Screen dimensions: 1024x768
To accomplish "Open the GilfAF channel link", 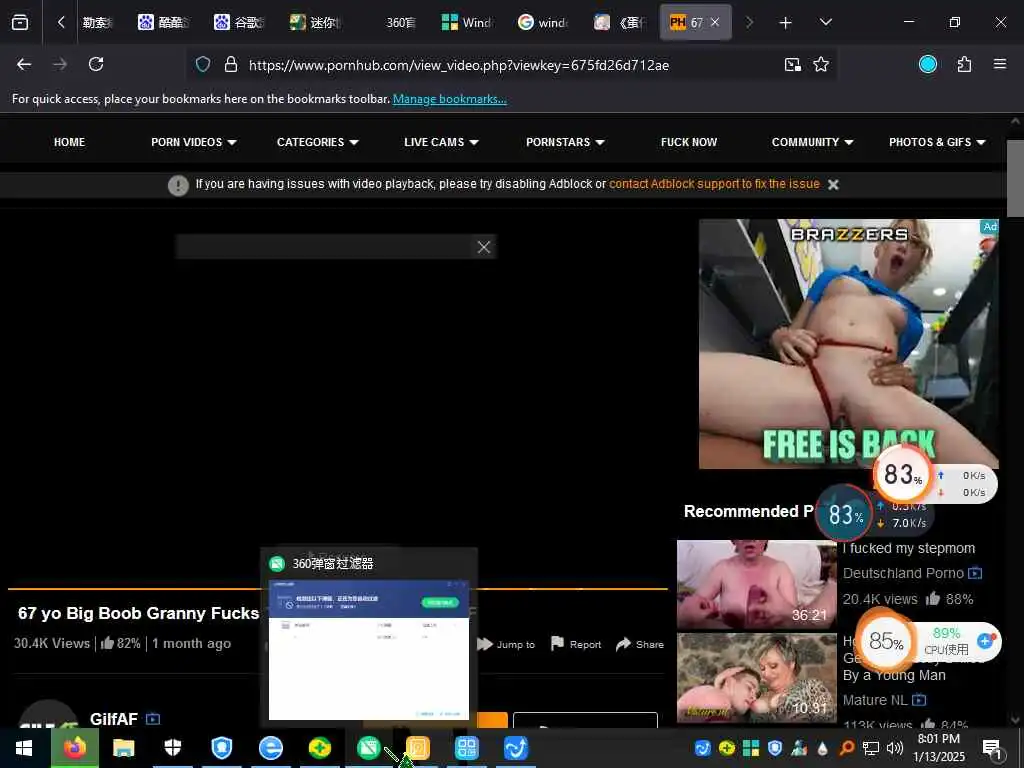I will pyautogui.click(x=114, y=719).
